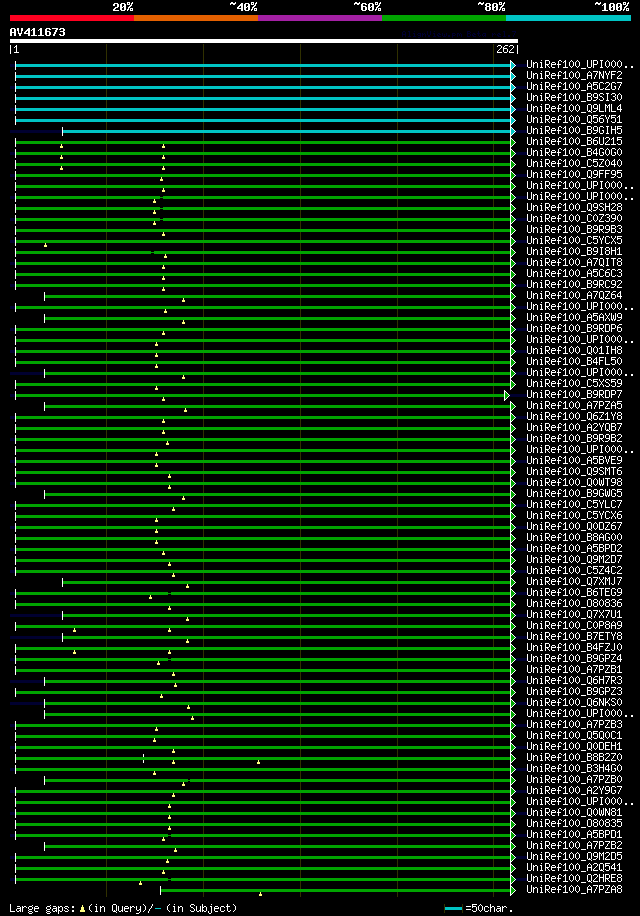Select label UniRef100_B9I8H1
Image resolution: width=640 pixels, height=916 pixels.
point(574,252)
